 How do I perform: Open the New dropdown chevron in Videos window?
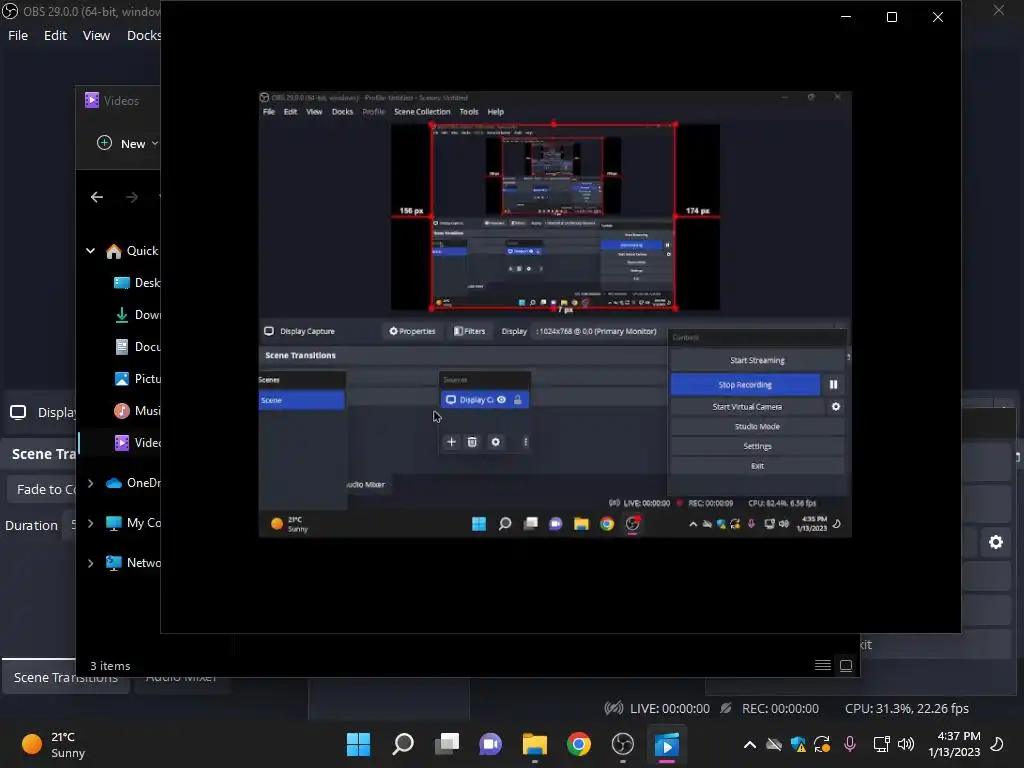[x=155, y=144]
